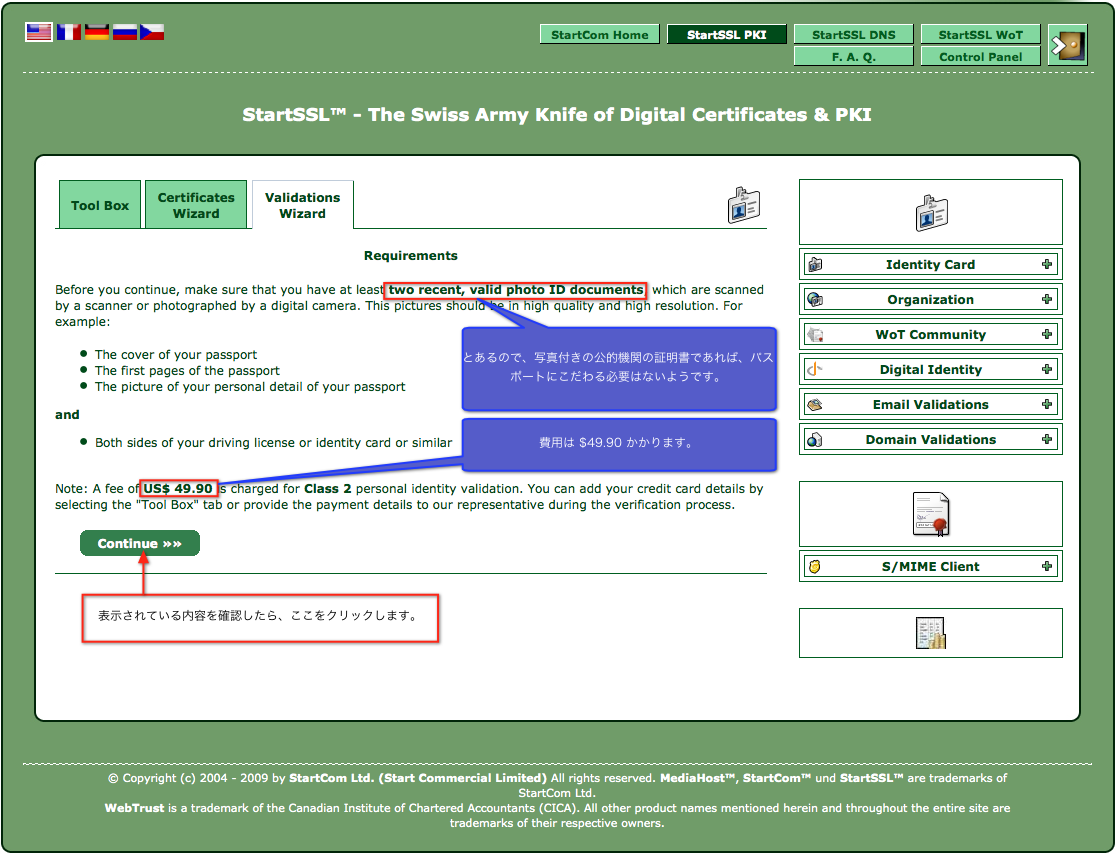Click the Digital Identity row icon
1116x854 pixels.
click(x=815, y=369)
